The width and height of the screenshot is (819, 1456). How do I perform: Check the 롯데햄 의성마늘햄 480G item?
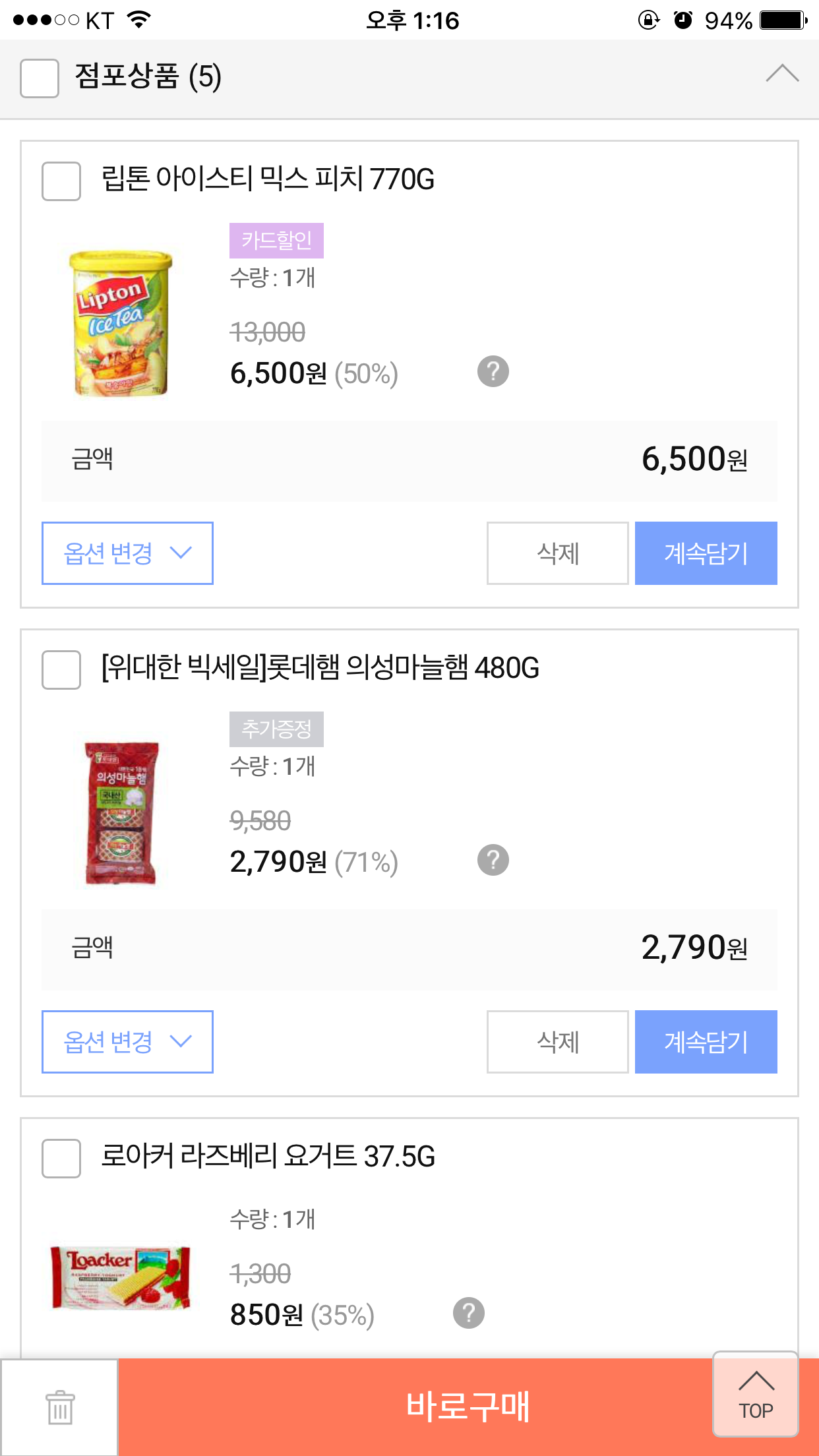(x=61, y=669)
